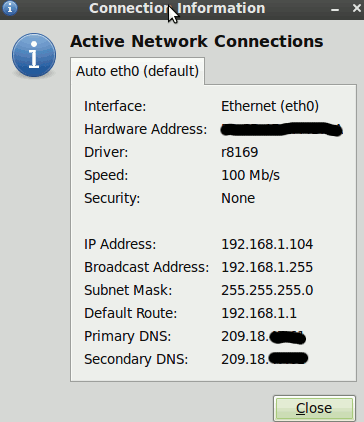
Task: Minimize the Connection Information window
Action: point(335,9)
